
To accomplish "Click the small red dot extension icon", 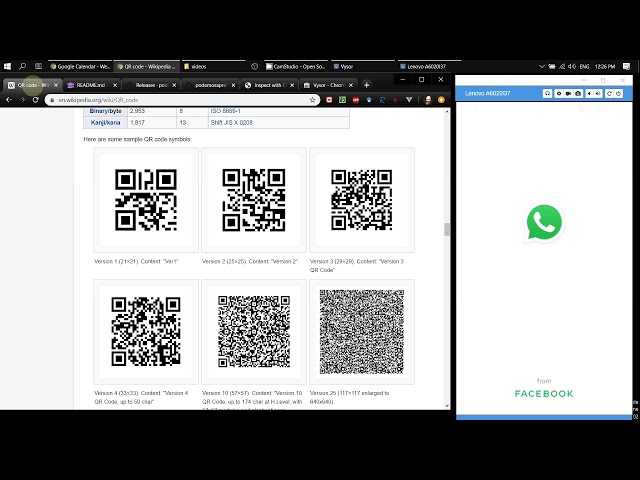I will coord(395,100).
